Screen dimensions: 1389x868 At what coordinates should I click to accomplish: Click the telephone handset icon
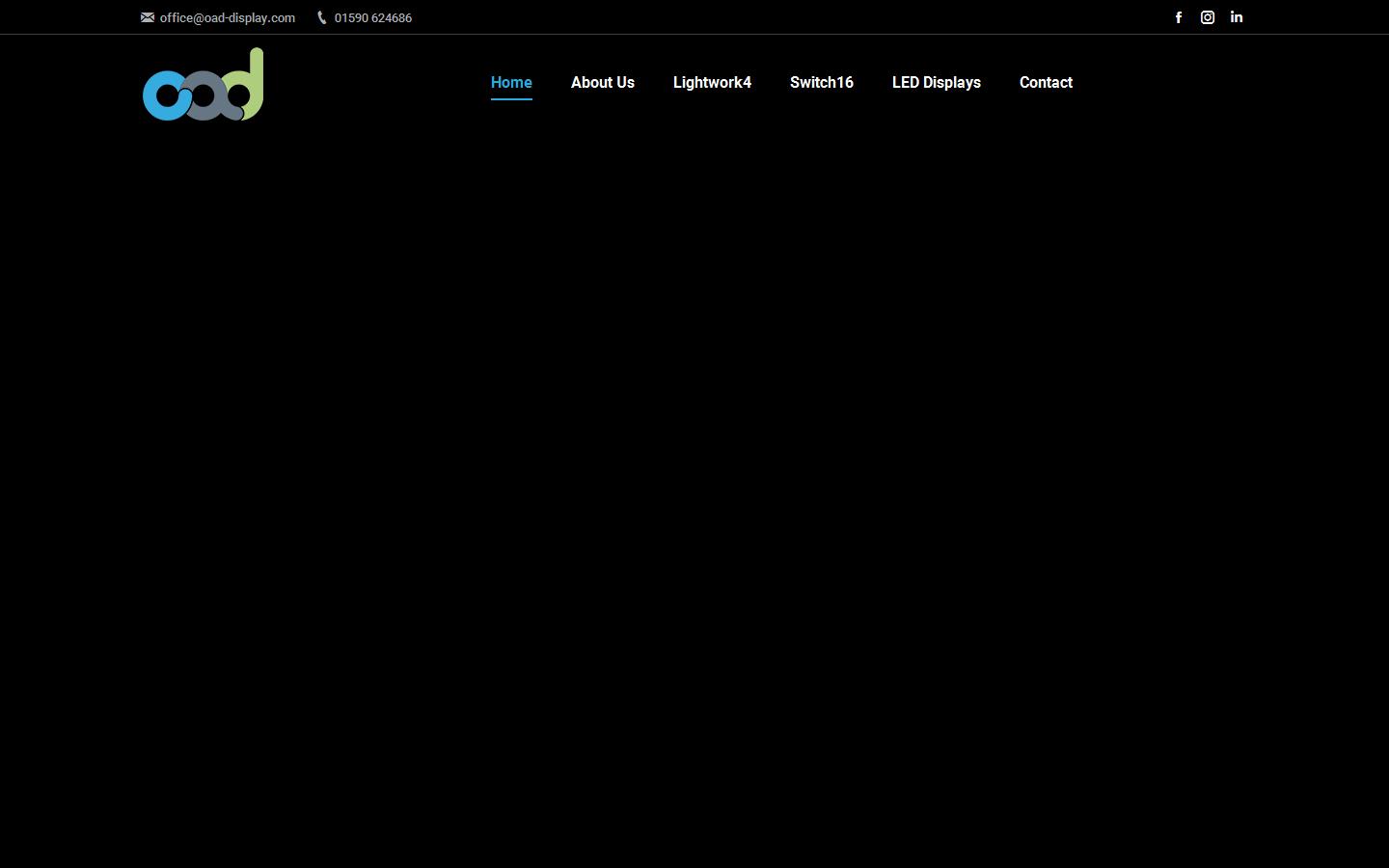point(320,17)
